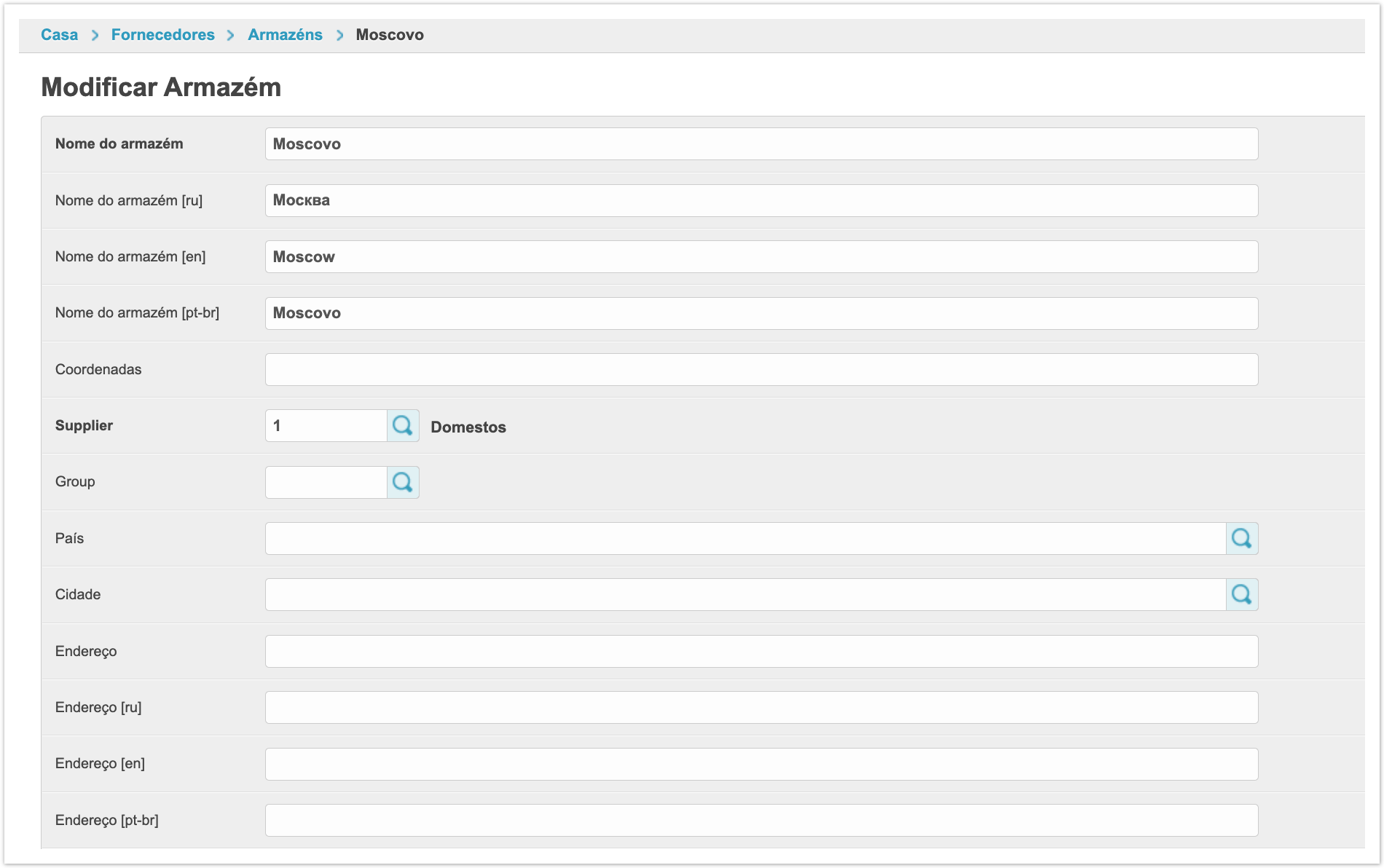
Task: Click into the País text field
Action: click(x=745, y=539)
